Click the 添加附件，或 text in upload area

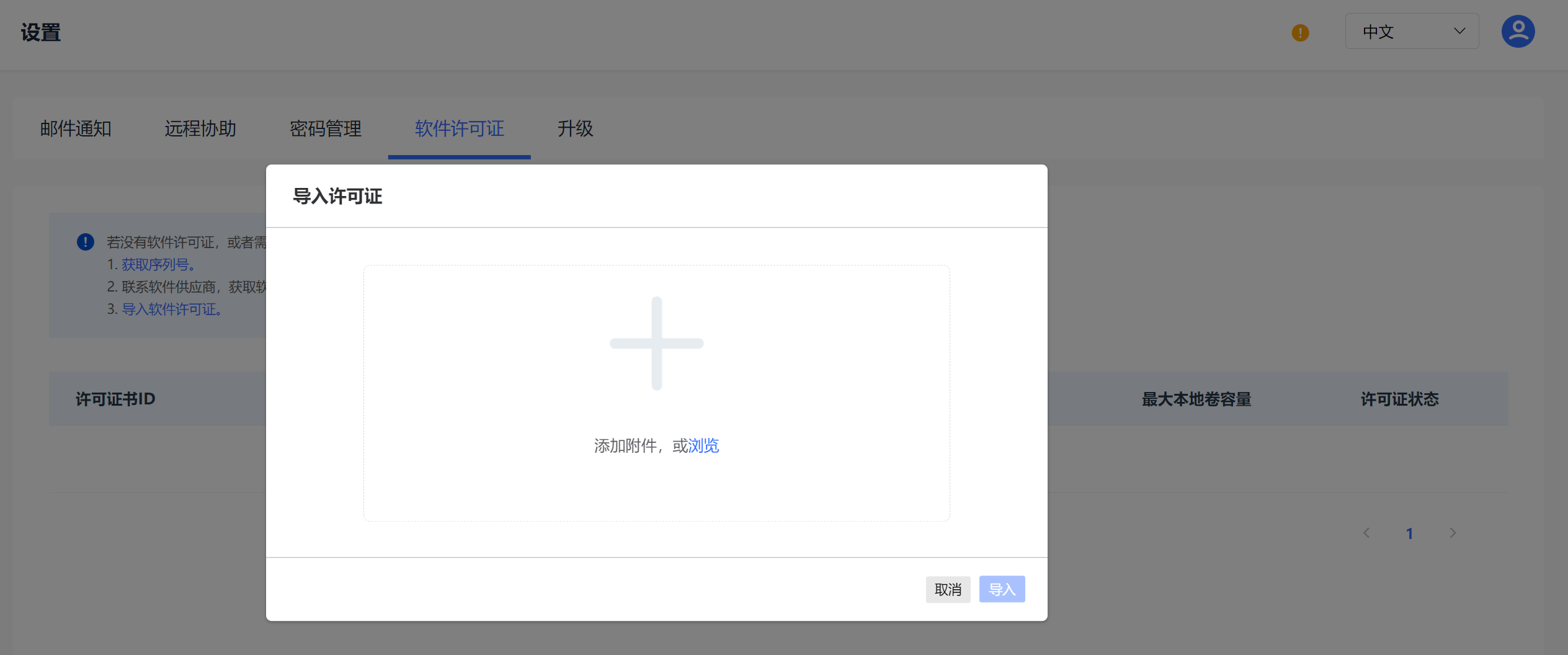(x=641, y=445)
